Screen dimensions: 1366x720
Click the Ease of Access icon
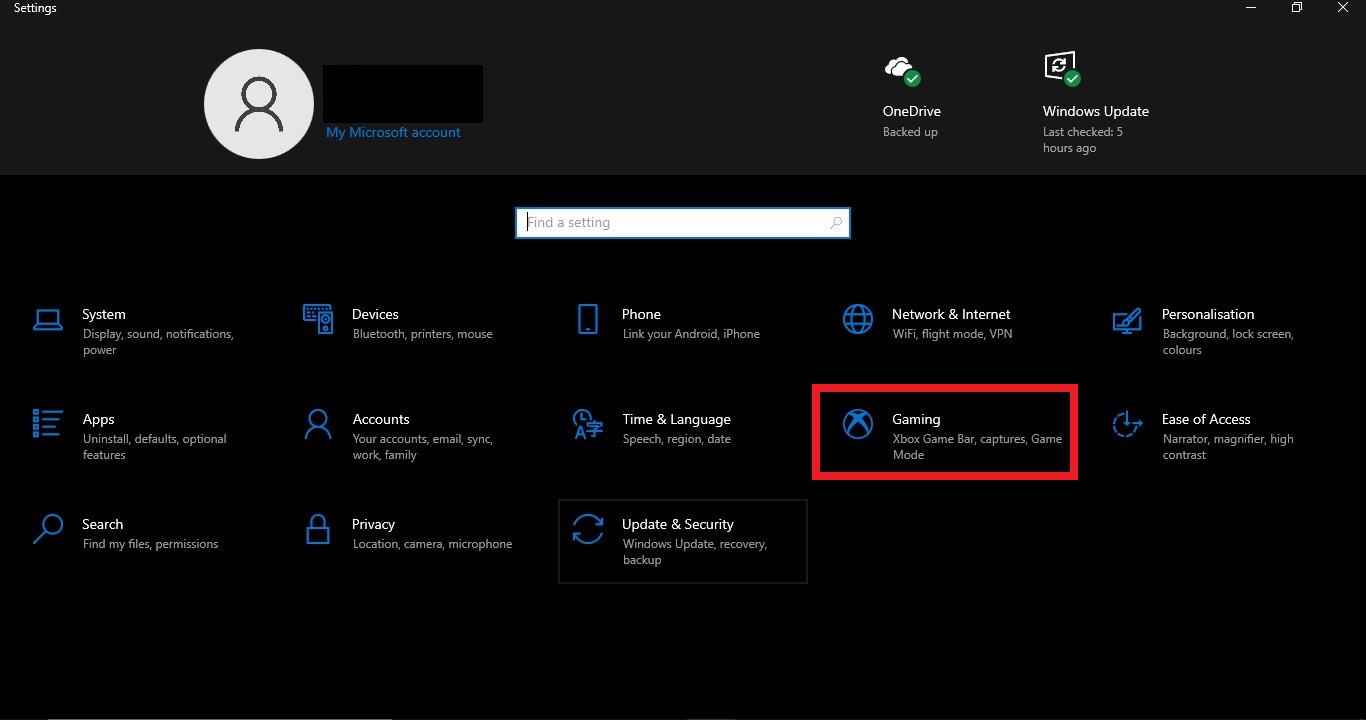(x=1127, y=424)
